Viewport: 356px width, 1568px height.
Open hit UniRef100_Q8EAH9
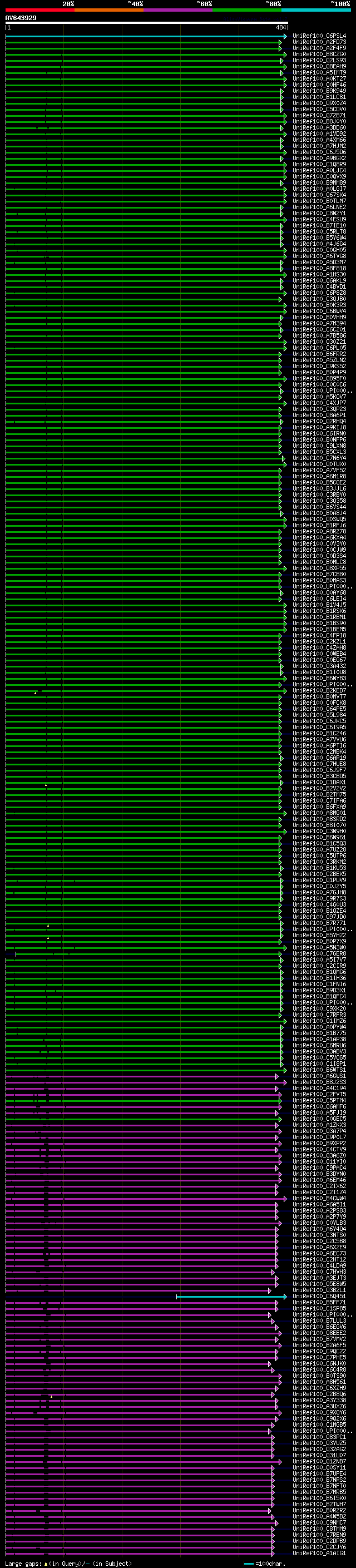pyautogui.click(x=319, y=66)
